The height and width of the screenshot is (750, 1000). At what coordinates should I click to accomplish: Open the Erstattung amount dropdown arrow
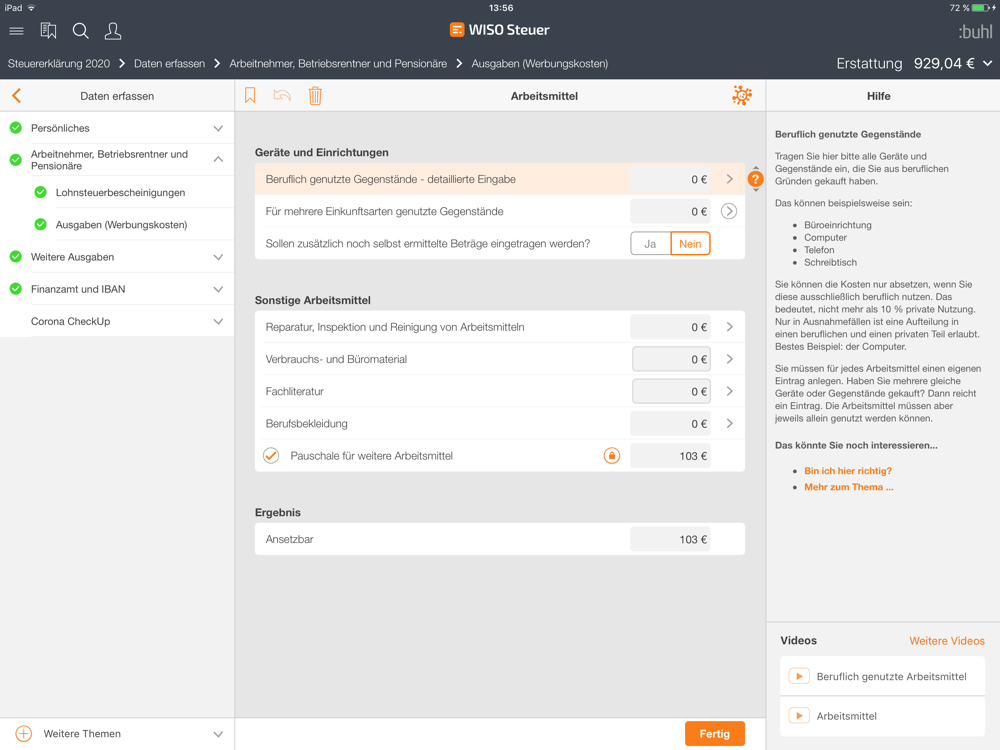tap(987, 63)
